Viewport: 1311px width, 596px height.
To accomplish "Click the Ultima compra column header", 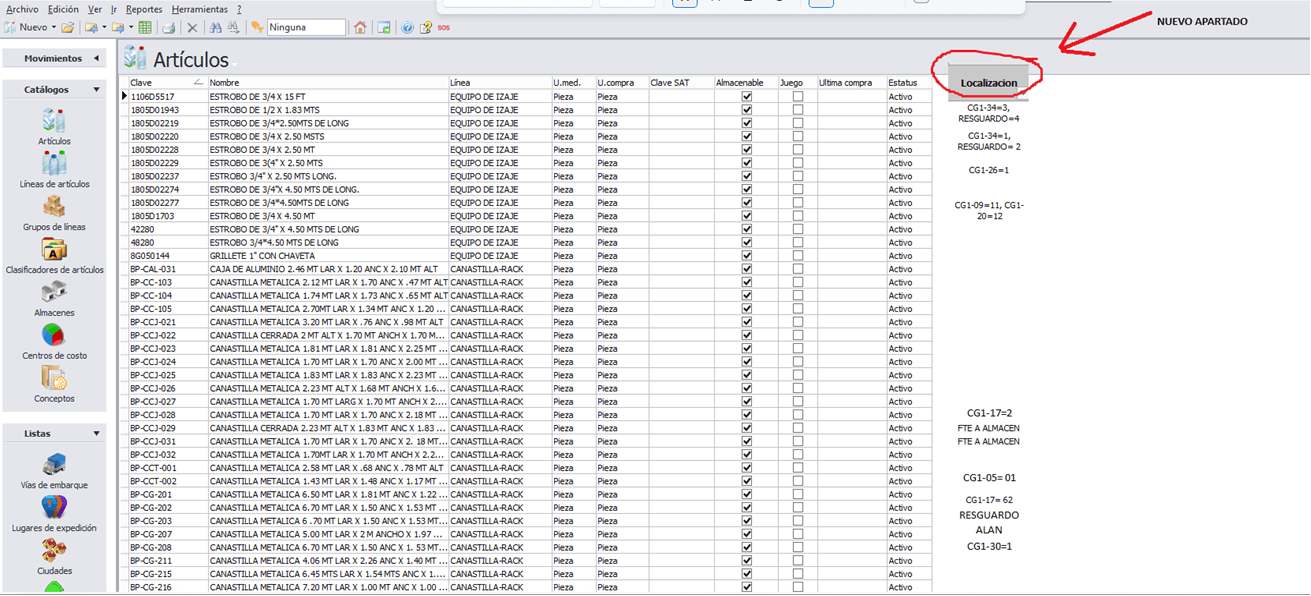I will pos(851,83).
